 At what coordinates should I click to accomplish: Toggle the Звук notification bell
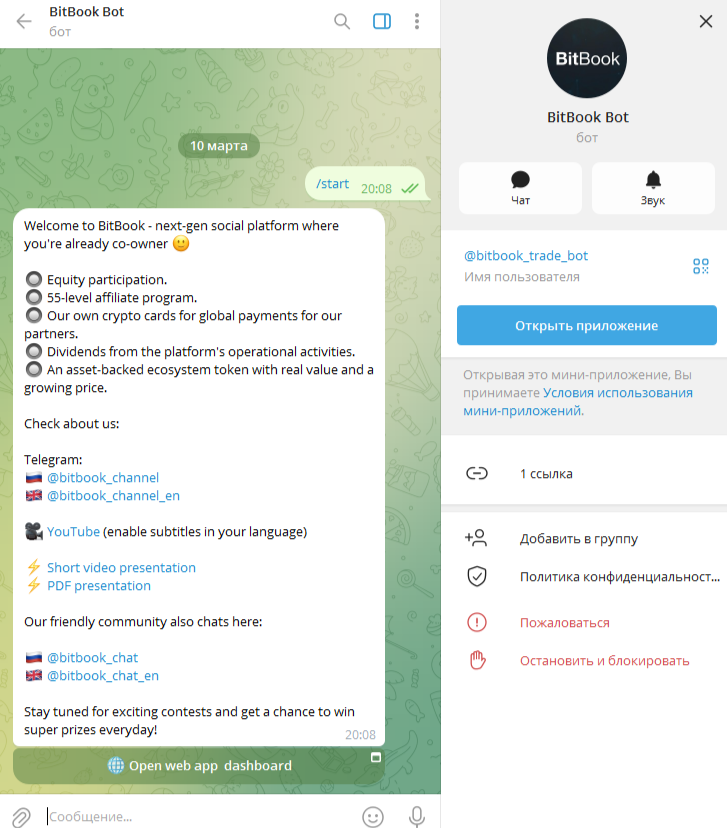tap(653, 188)
